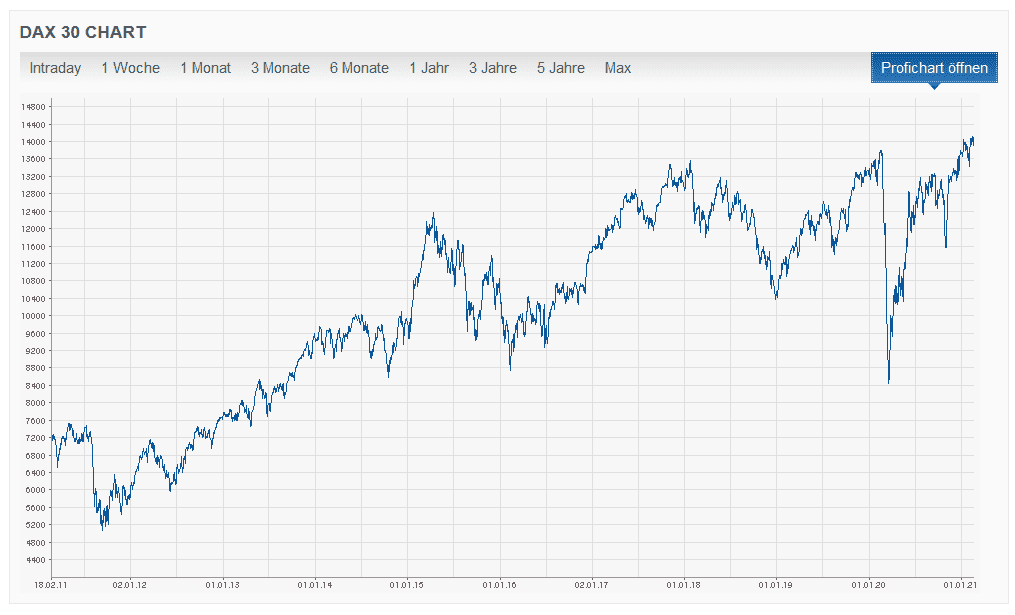Display the 1 Jahr chart period
This screenshot has width=1015, height=615.
[429, 68]
